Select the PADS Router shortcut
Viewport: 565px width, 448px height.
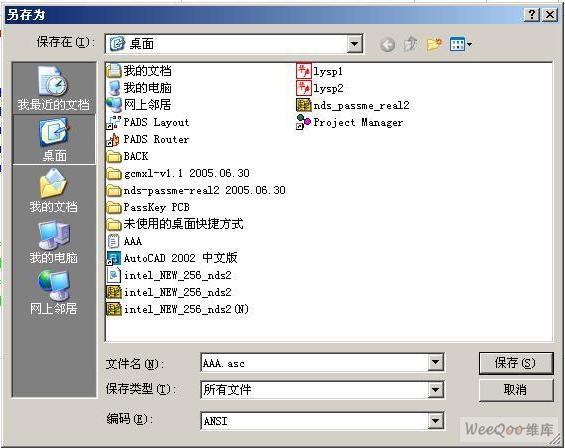pos(148,139)
